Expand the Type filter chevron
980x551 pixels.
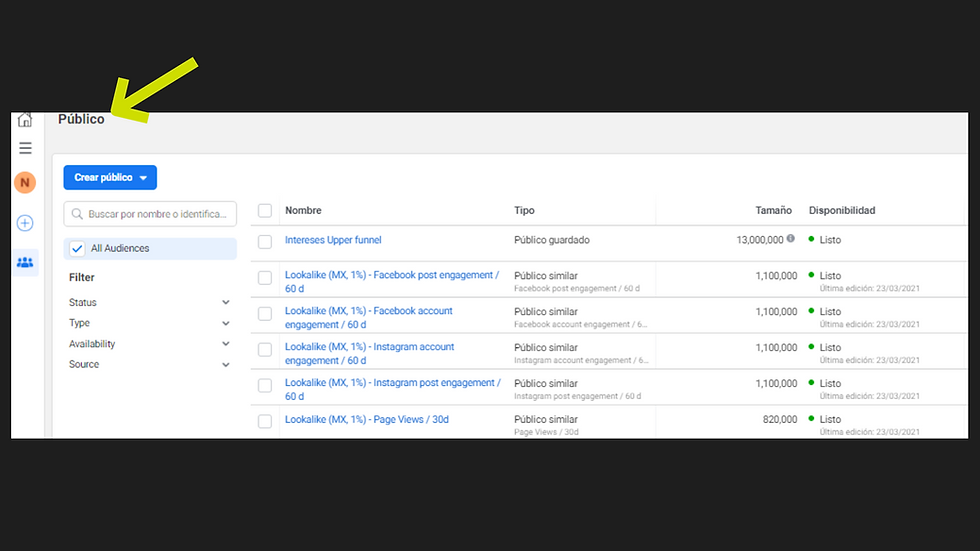(x=226, y=323)
